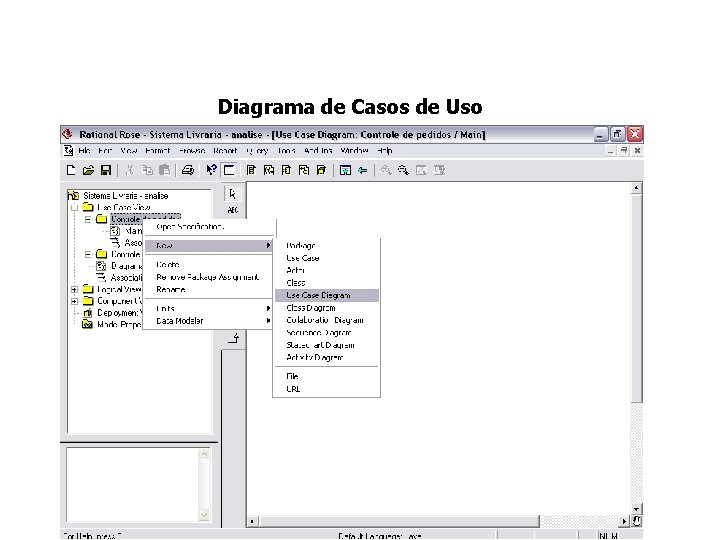Screen dimensions: 720x540
Task: Select the Model Properties tree item
Action: 118,325
